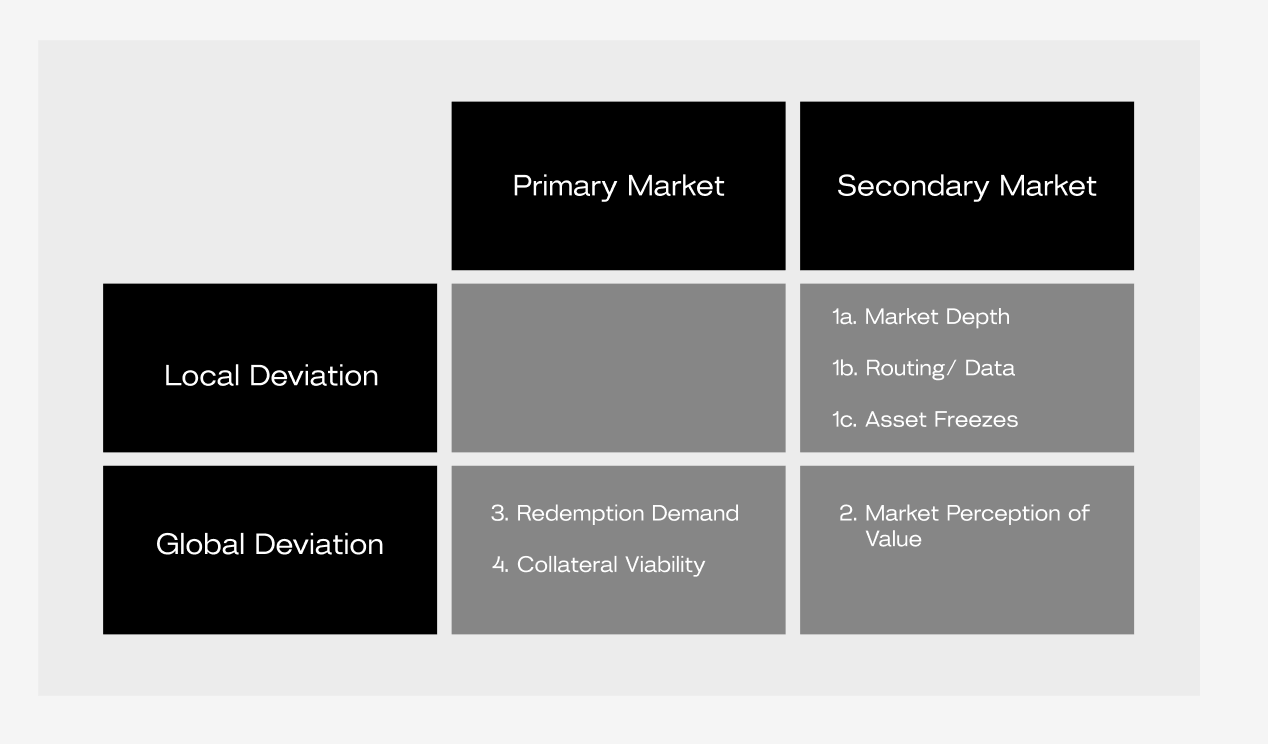Click the word Perception in item 2
Viewport: 1268px width, 744px height.
point(993,514)
